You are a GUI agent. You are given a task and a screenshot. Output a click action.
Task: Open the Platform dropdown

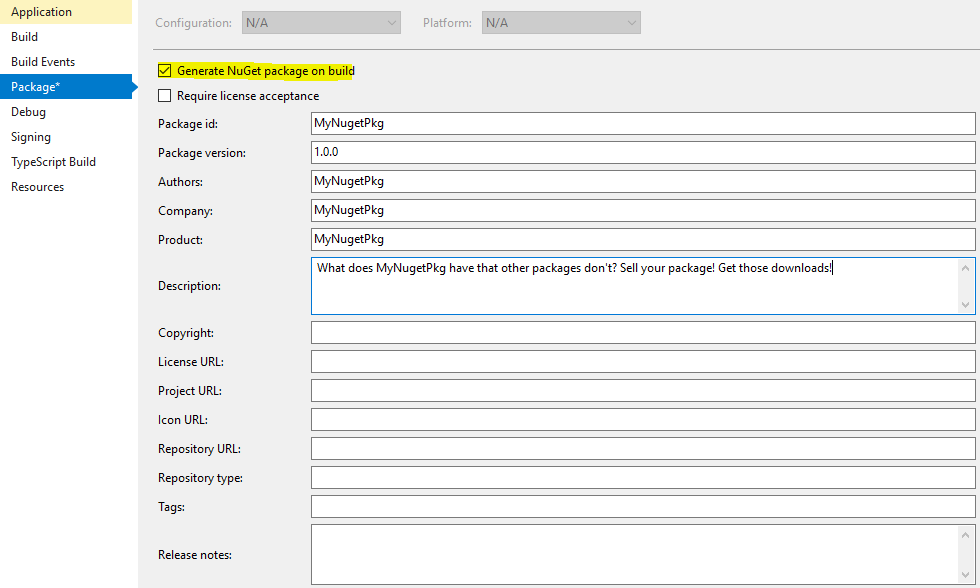click(x=560, y=21)
